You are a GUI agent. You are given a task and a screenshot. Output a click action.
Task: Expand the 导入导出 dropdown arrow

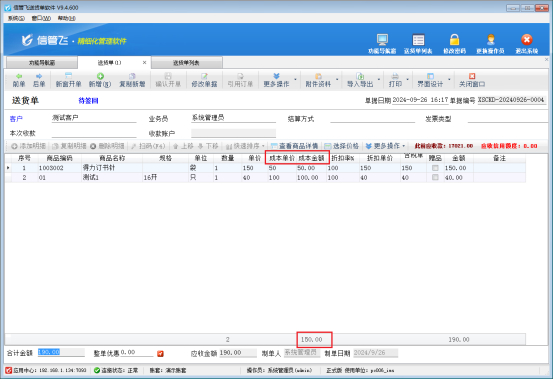point(379,80)
